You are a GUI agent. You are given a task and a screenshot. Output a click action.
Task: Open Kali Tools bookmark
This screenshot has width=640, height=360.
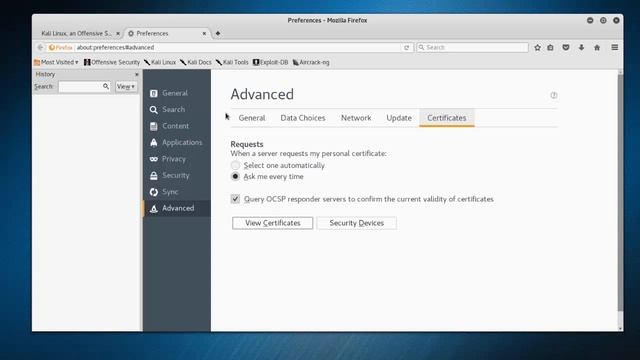tap(232, 62)
